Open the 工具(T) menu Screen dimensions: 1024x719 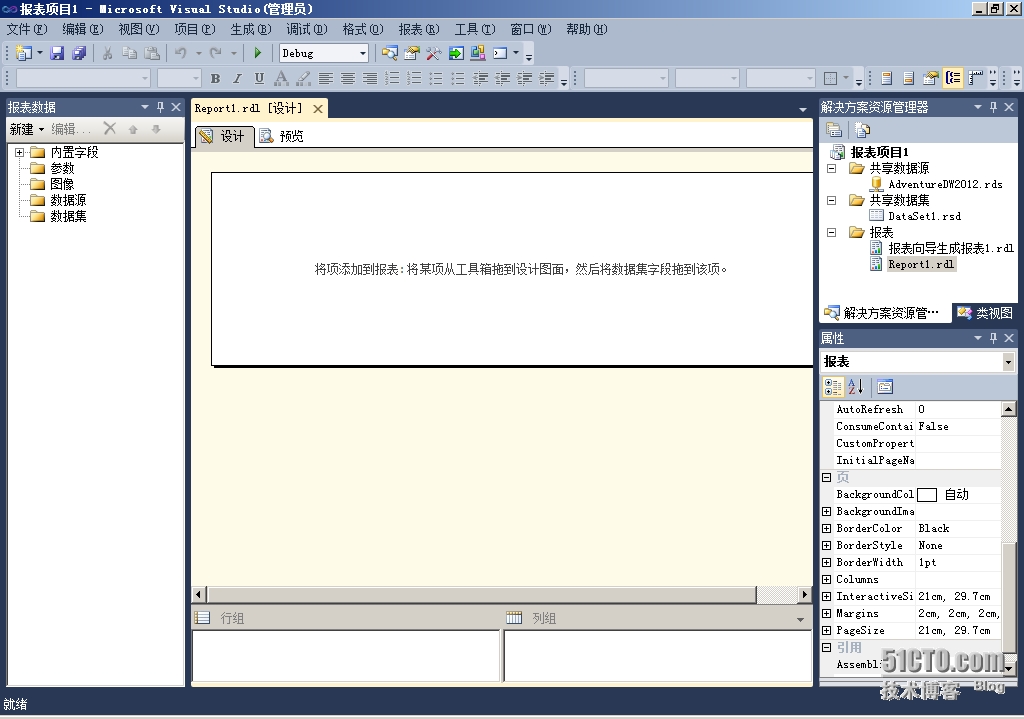click(x=475, y=29)
